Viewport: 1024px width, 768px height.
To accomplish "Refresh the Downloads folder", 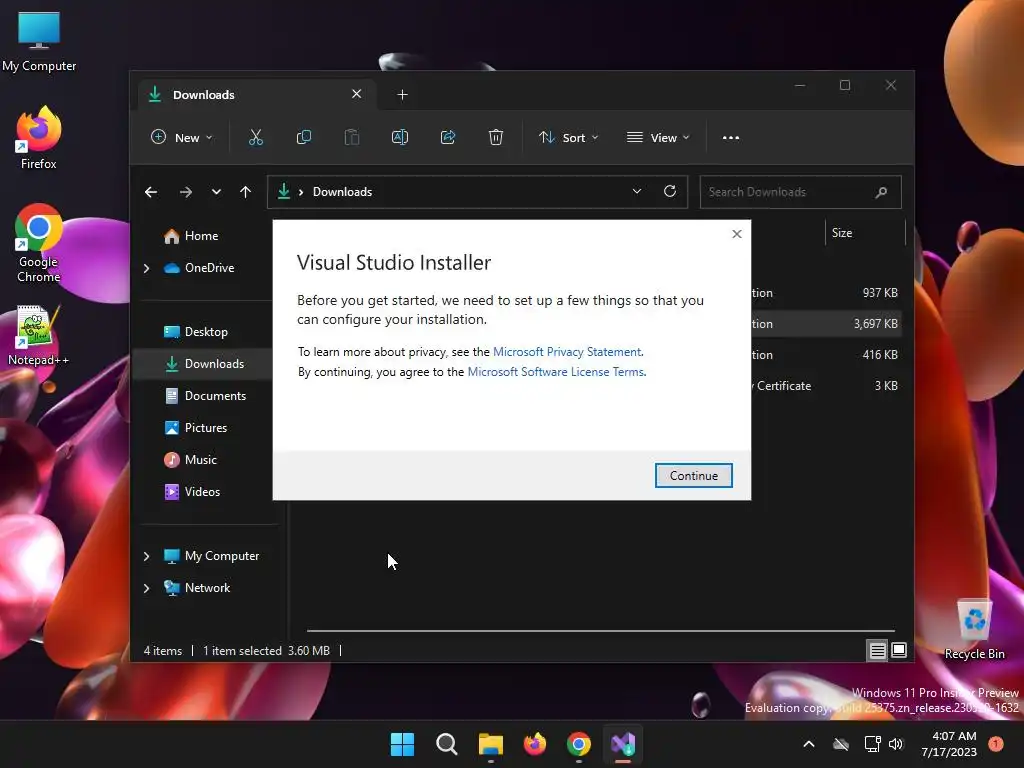I will [x=669, y=191].
